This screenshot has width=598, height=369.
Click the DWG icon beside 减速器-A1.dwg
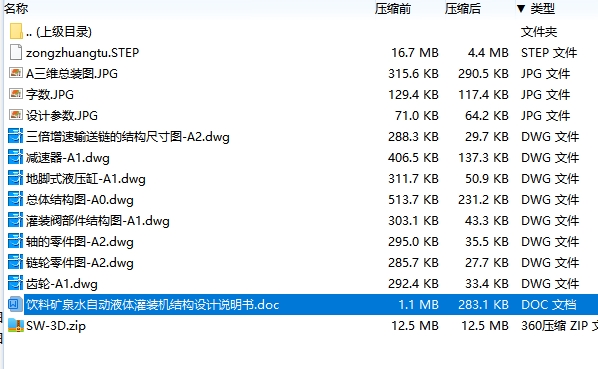15,157
